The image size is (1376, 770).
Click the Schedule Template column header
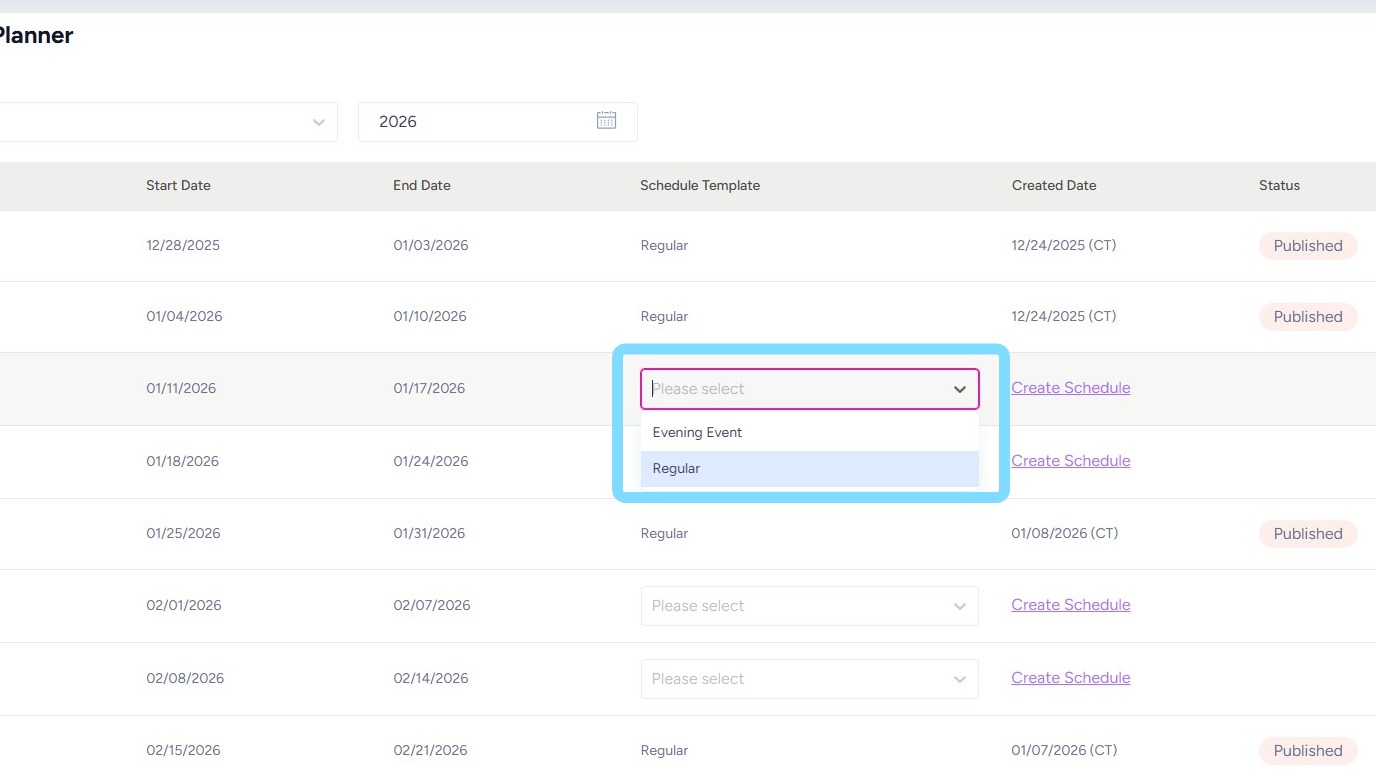pyautogui.click(x=700, y=186)
